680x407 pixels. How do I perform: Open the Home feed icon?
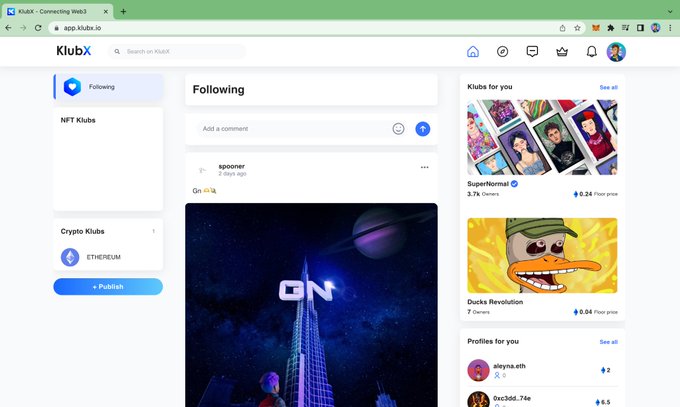click(x=473, y=52)
